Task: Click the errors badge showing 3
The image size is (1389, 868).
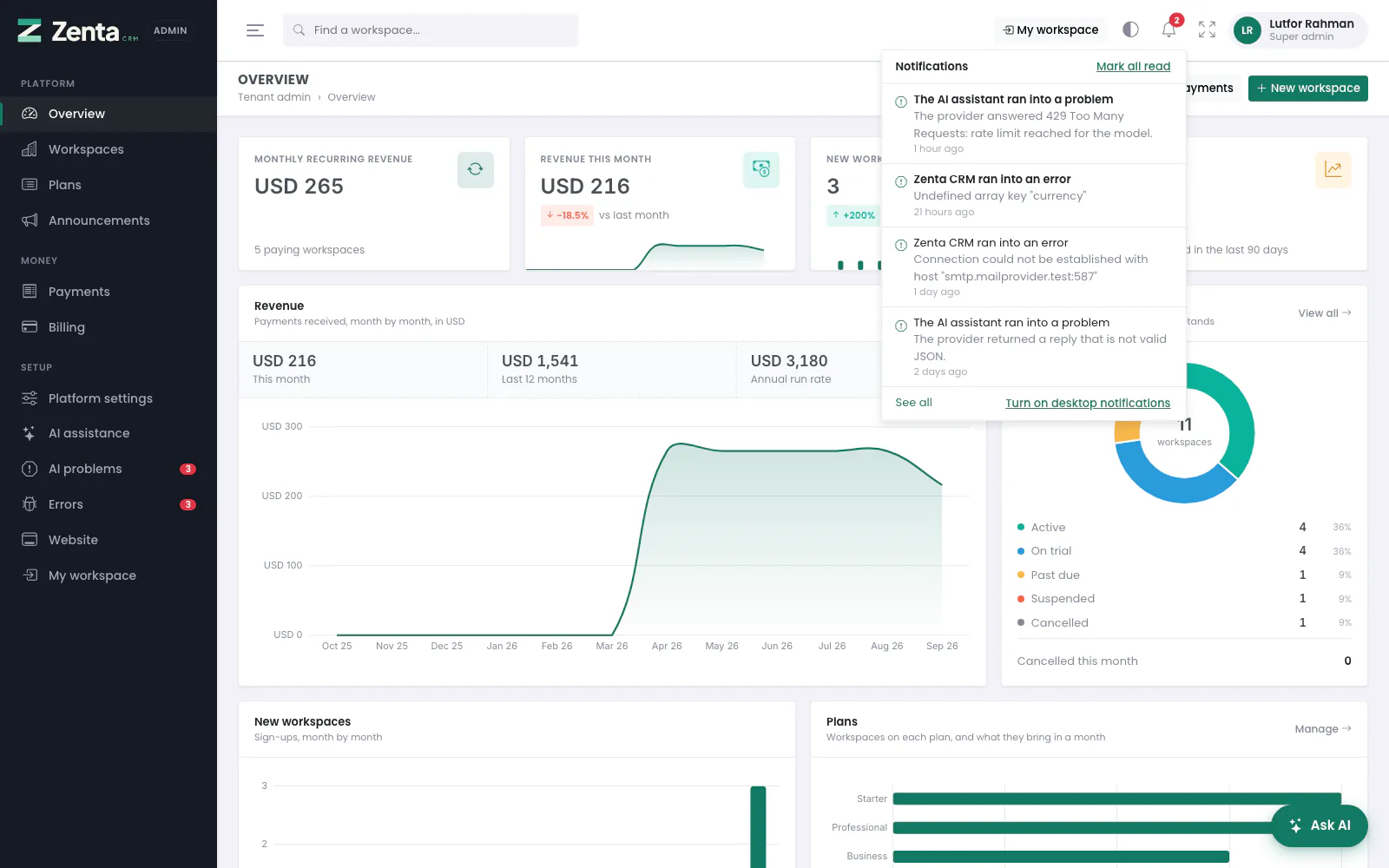Action: tap(188, 504)
